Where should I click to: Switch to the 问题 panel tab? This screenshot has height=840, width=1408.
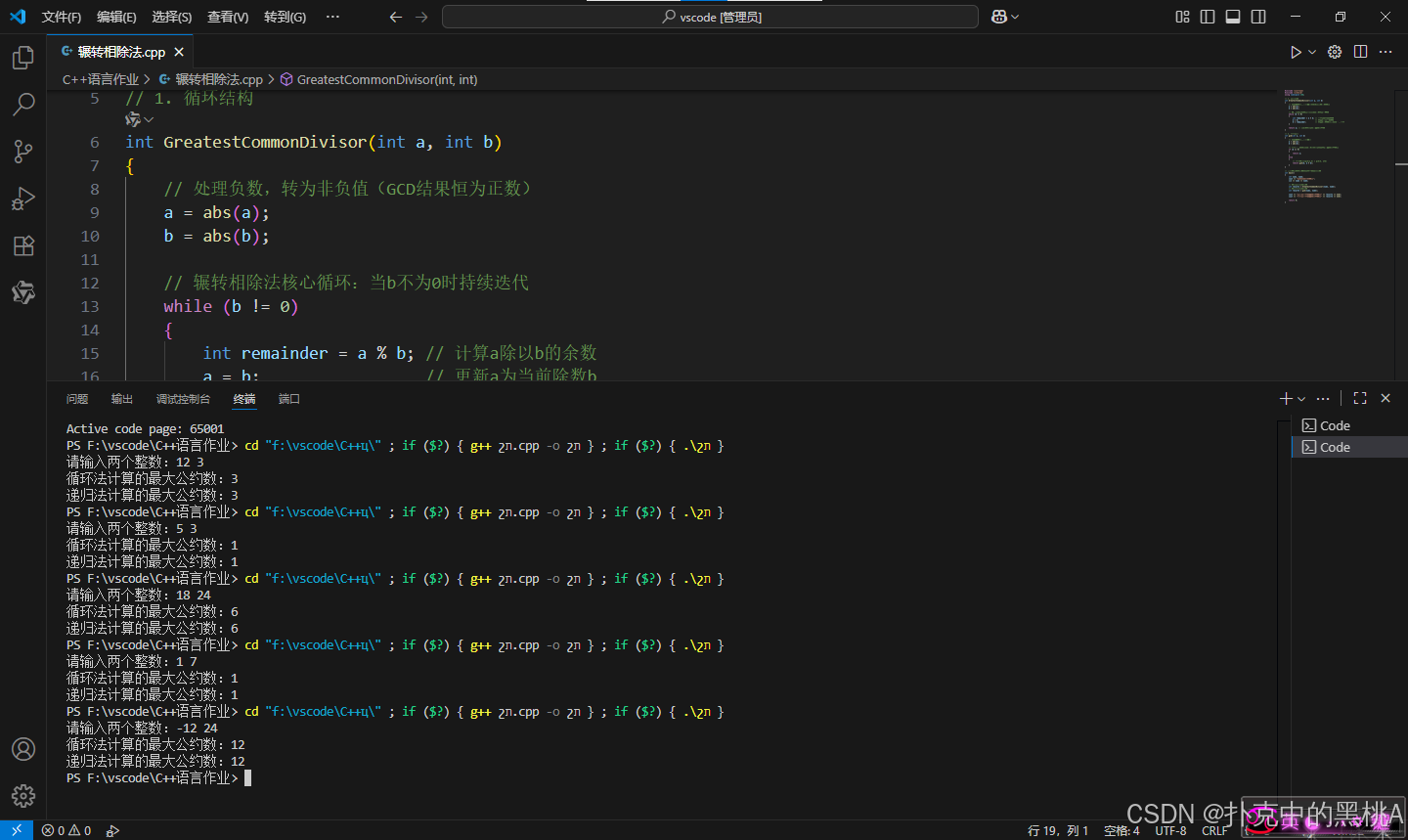pos(77,399)
